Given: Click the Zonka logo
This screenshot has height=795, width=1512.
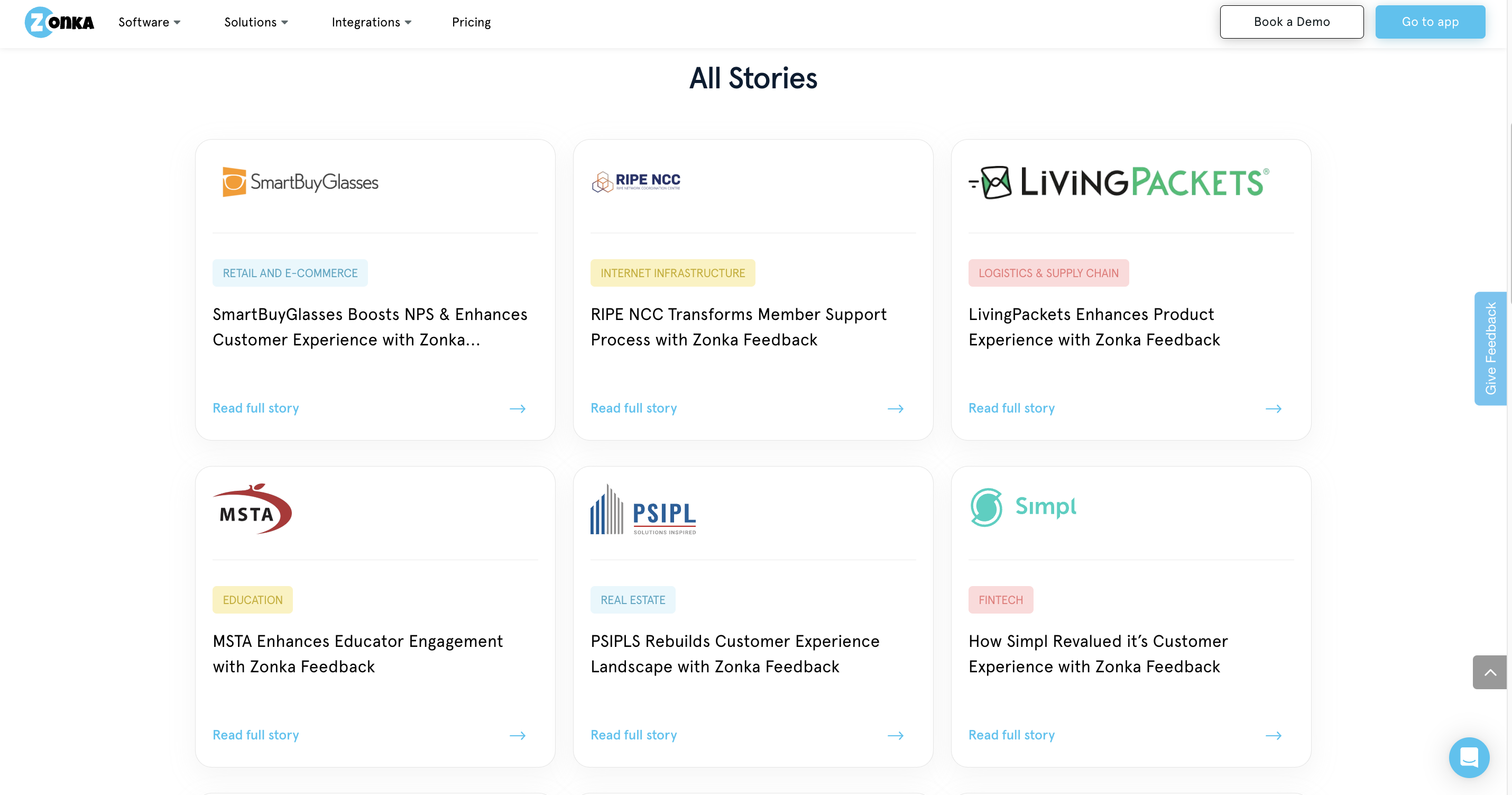Looking at the screenshot, I should coord(59,22).
